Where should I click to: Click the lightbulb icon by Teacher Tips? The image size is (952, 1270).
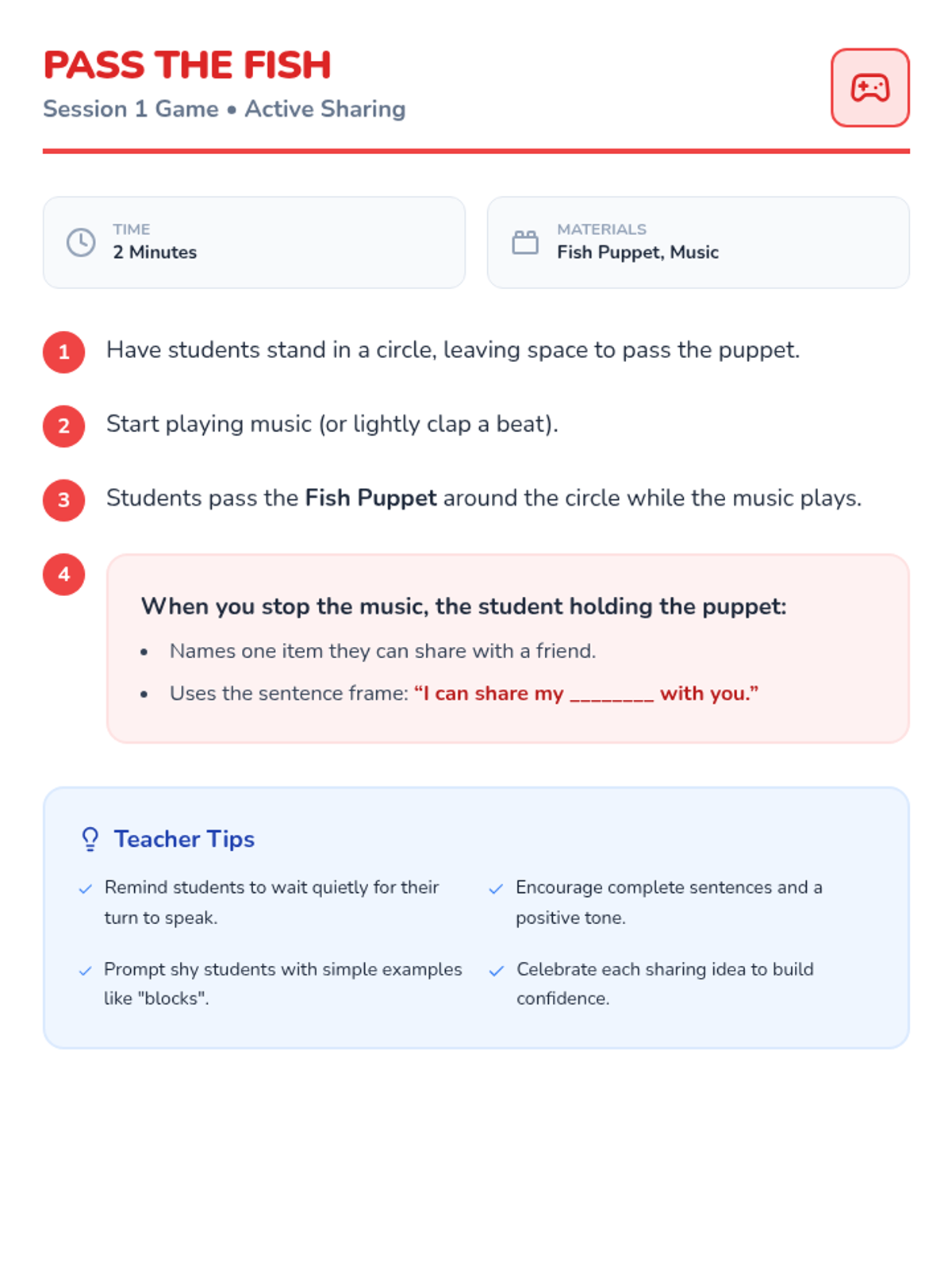coord(90,839)
